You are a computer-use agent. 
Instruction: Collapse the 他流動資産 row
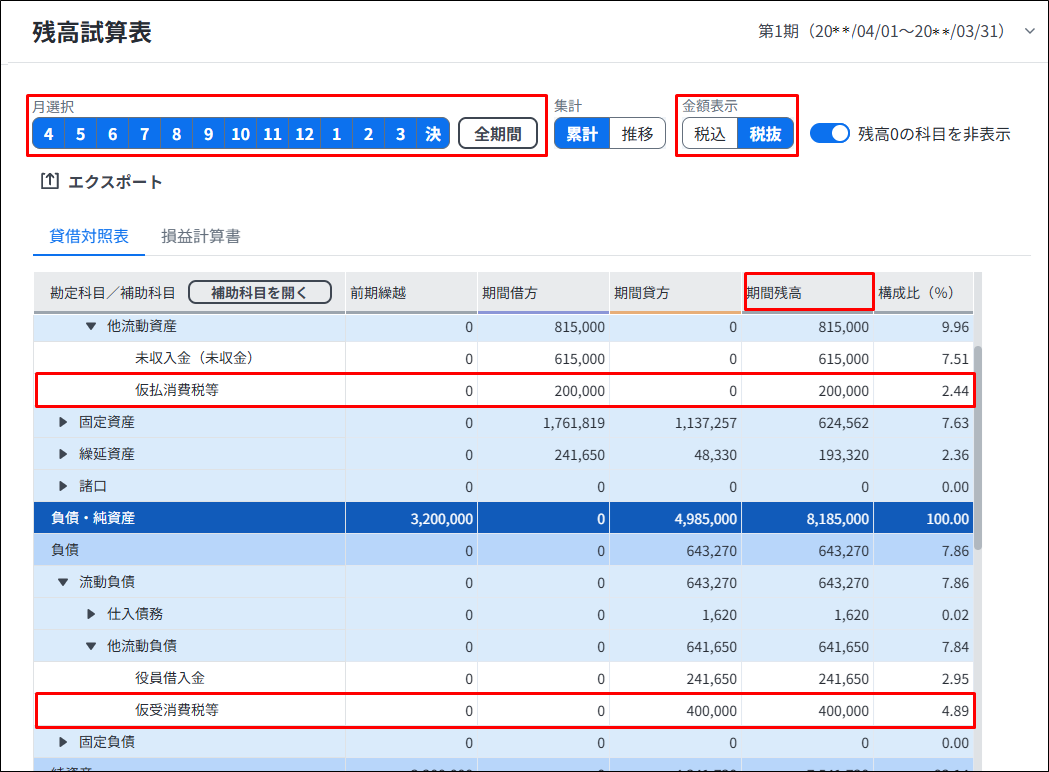click(x=91, y=326)
